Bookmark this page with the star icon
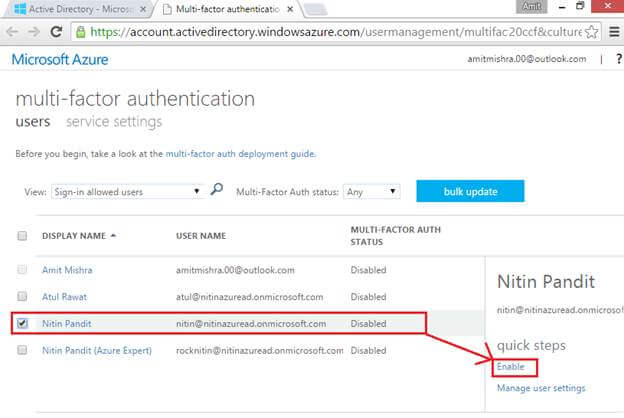The height and width of the screenshot is (418, 624). click(591, 32)
